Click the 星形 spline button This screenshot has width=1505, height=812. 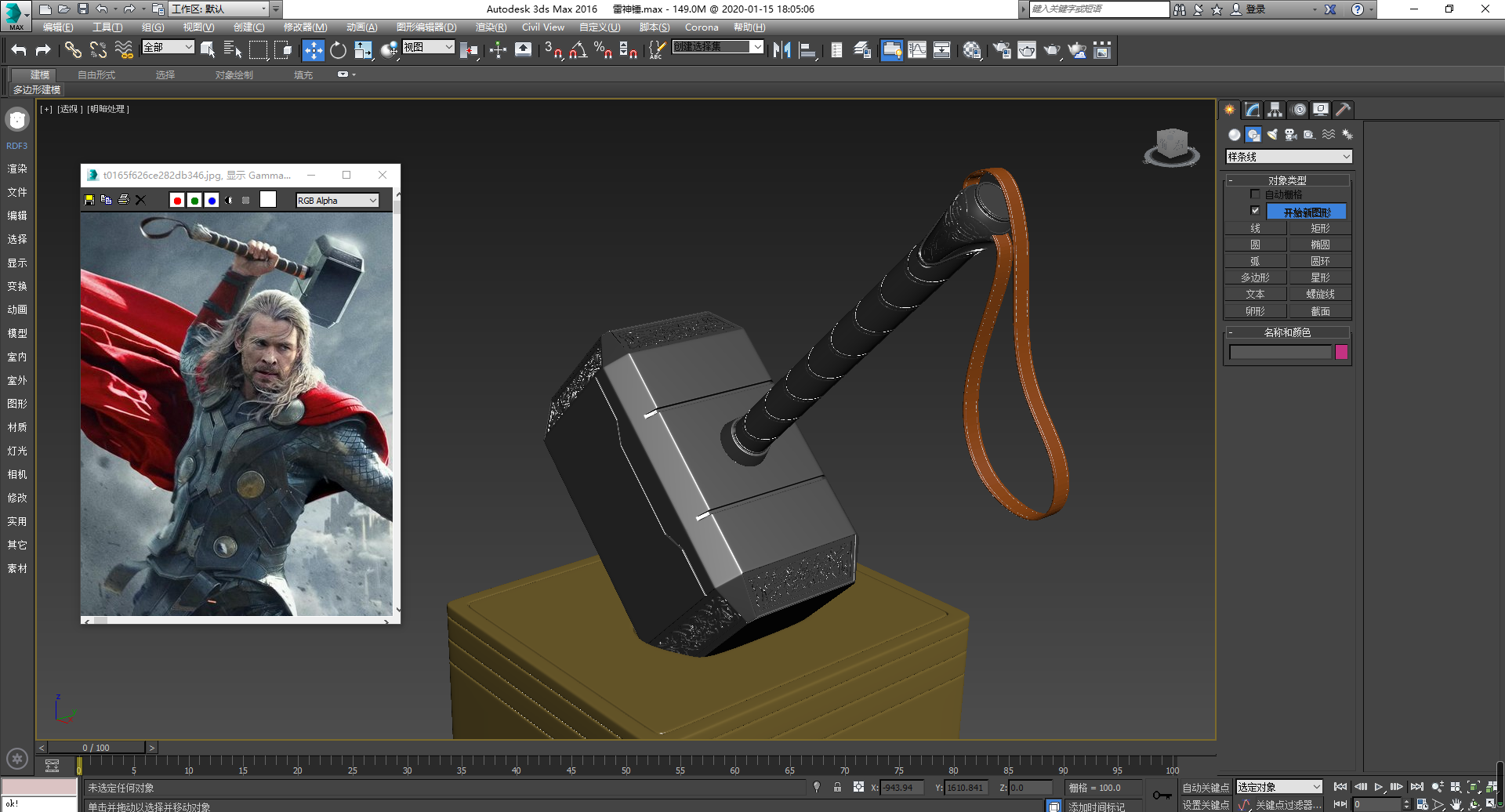click(x=1320, y=277)
